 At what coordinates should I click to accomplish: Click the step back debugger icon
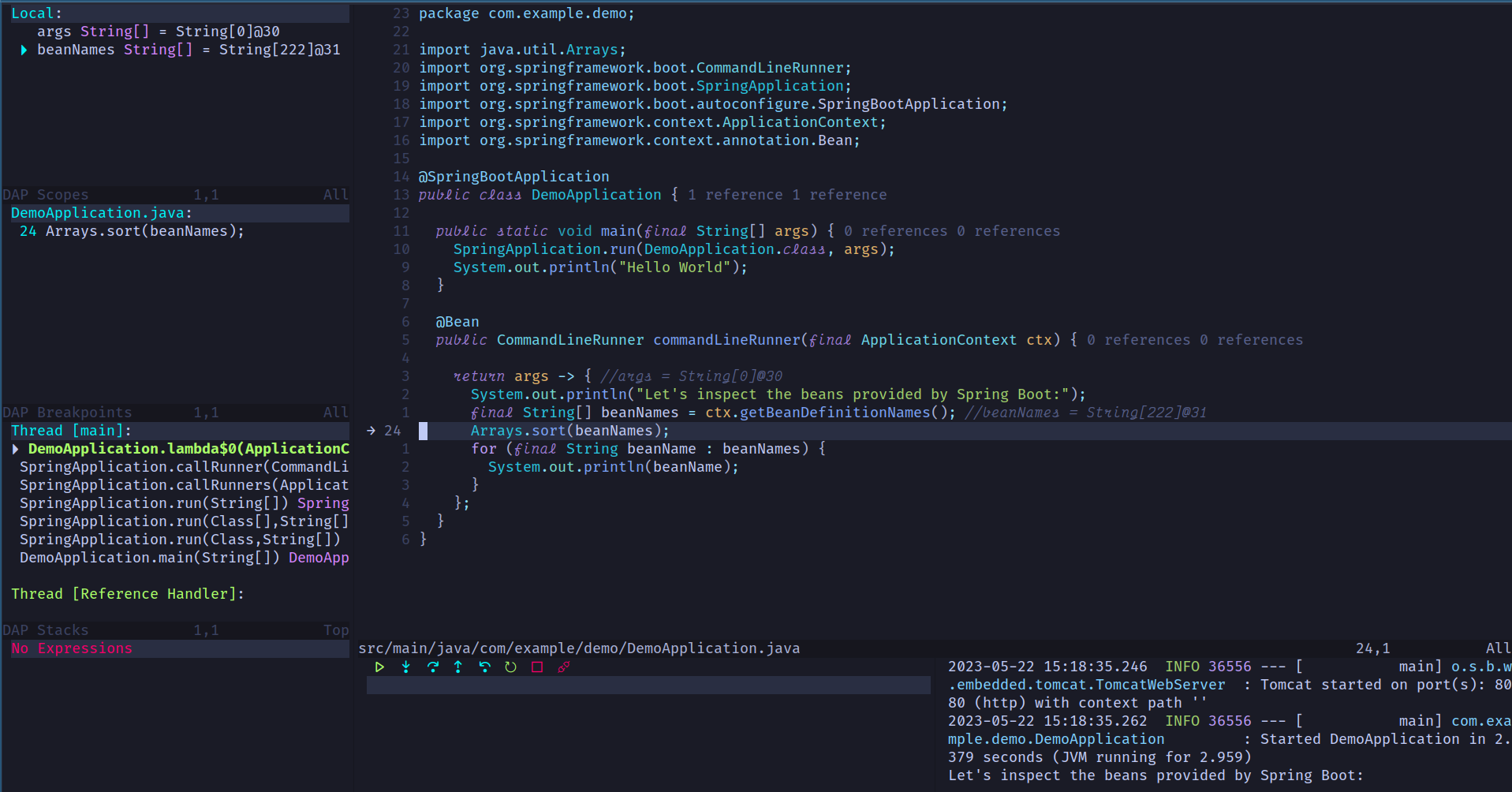coord(484,667)
